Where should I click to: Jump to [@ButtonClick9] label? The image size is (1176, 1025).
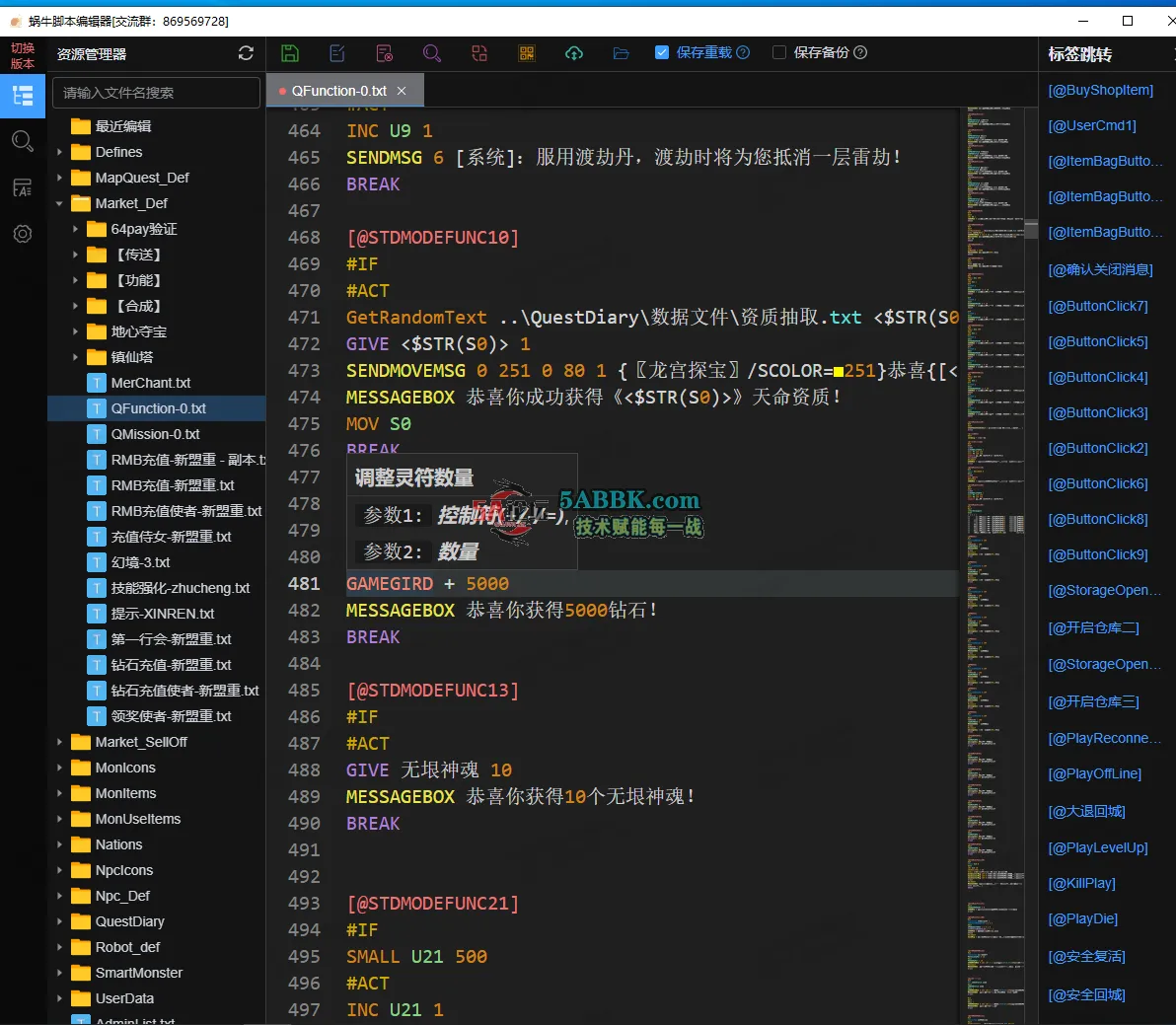1098,554
